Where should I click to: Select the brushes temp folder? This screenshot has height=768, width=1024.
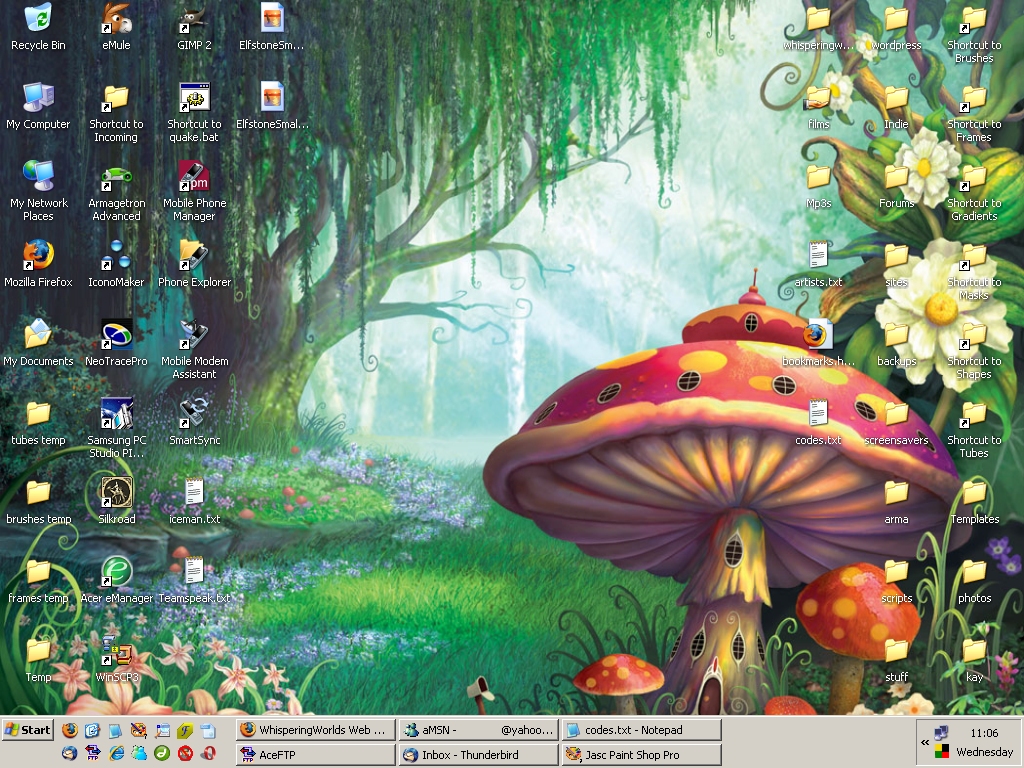[38, 501]
